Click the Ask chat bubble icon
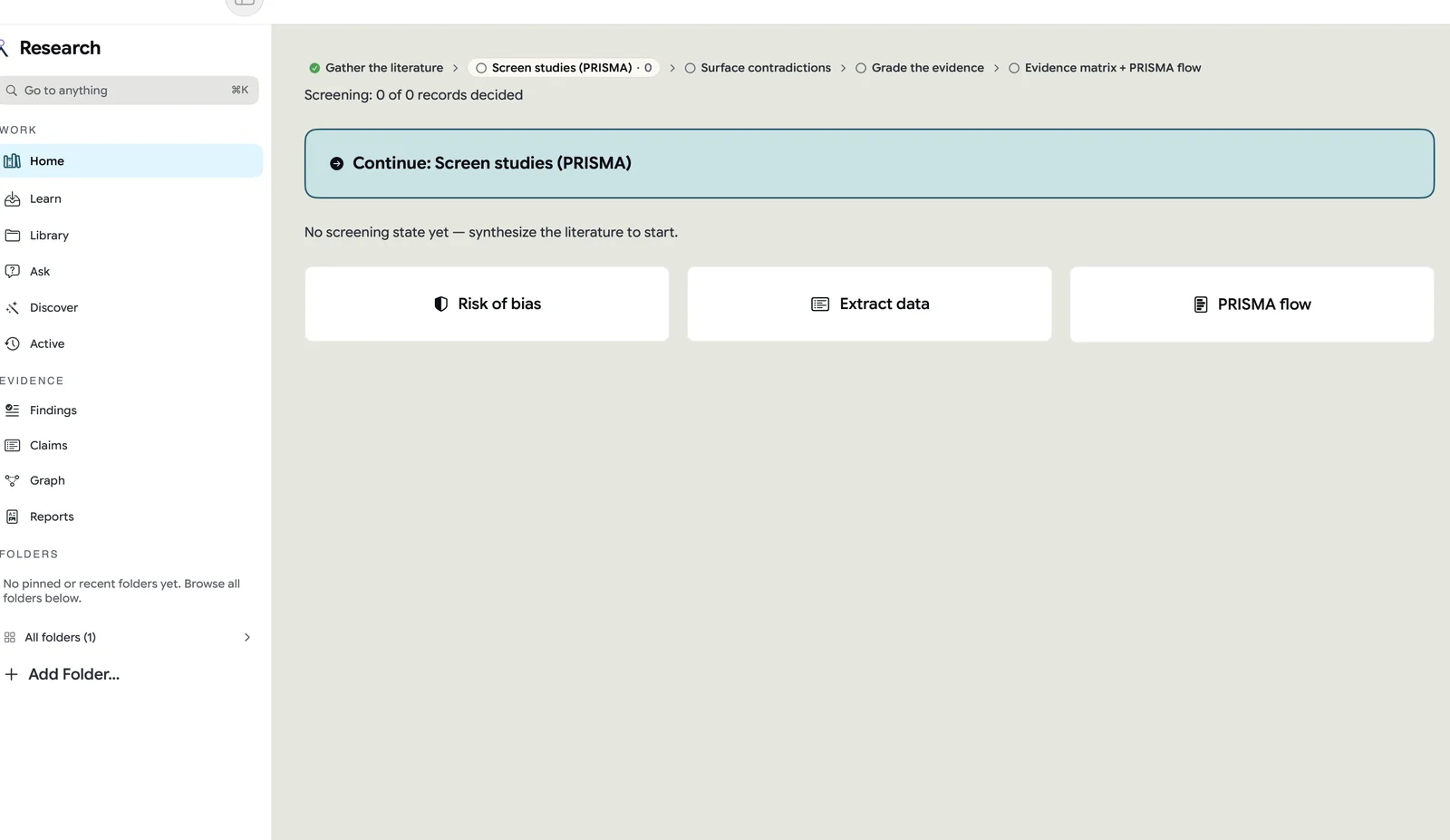Image resolution: width=1450 pixels, height=840 pixels. (13, 271)
